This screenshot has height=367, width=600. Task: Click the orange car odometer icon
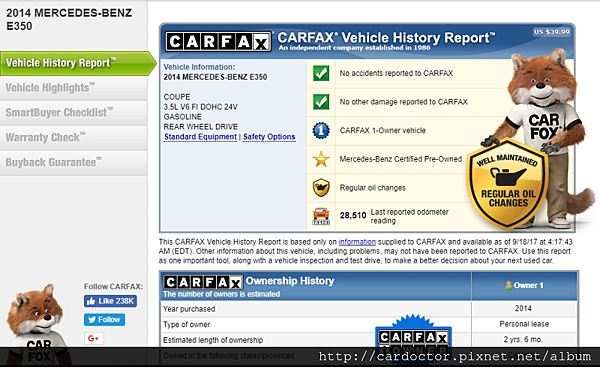pyautogui.click(x=321, y=216)
